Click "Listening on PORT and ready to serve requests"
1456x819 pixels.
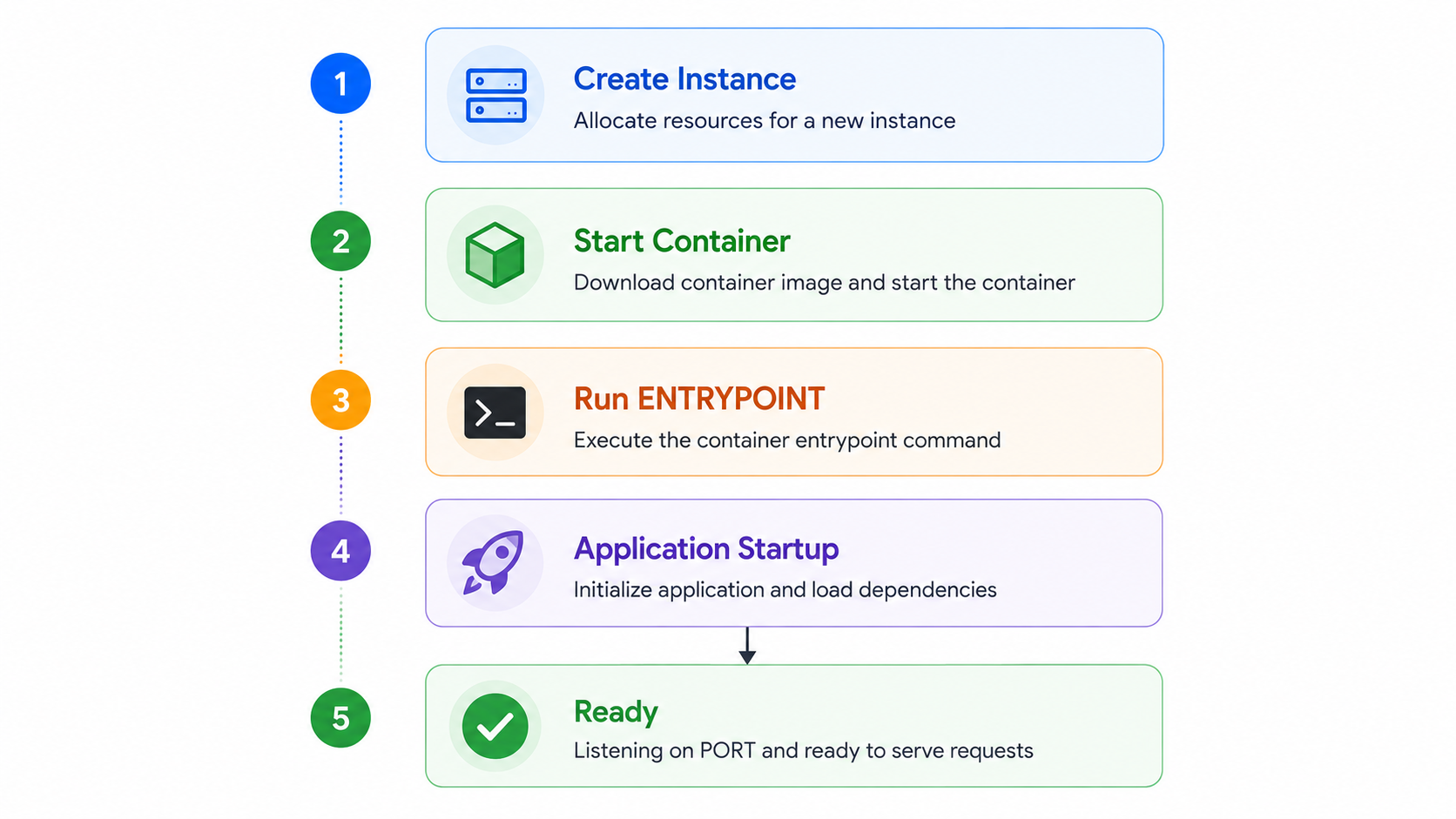click(x=804, y=751)
